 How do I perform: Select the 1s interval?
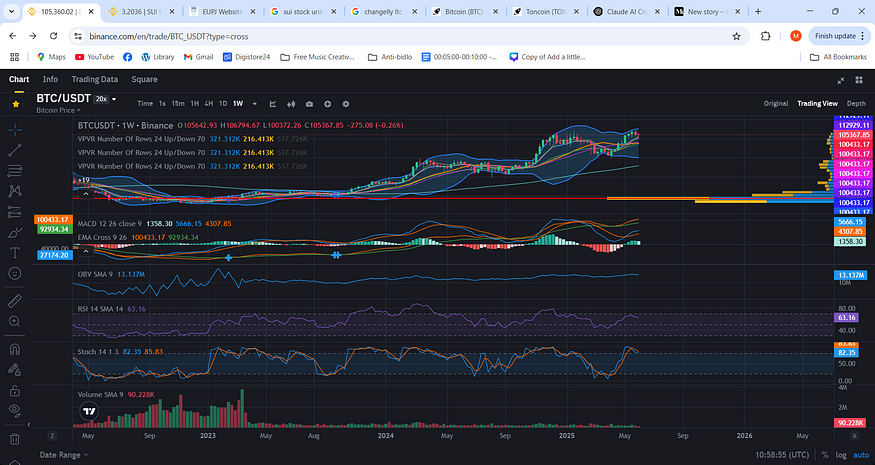pos(162,103)
